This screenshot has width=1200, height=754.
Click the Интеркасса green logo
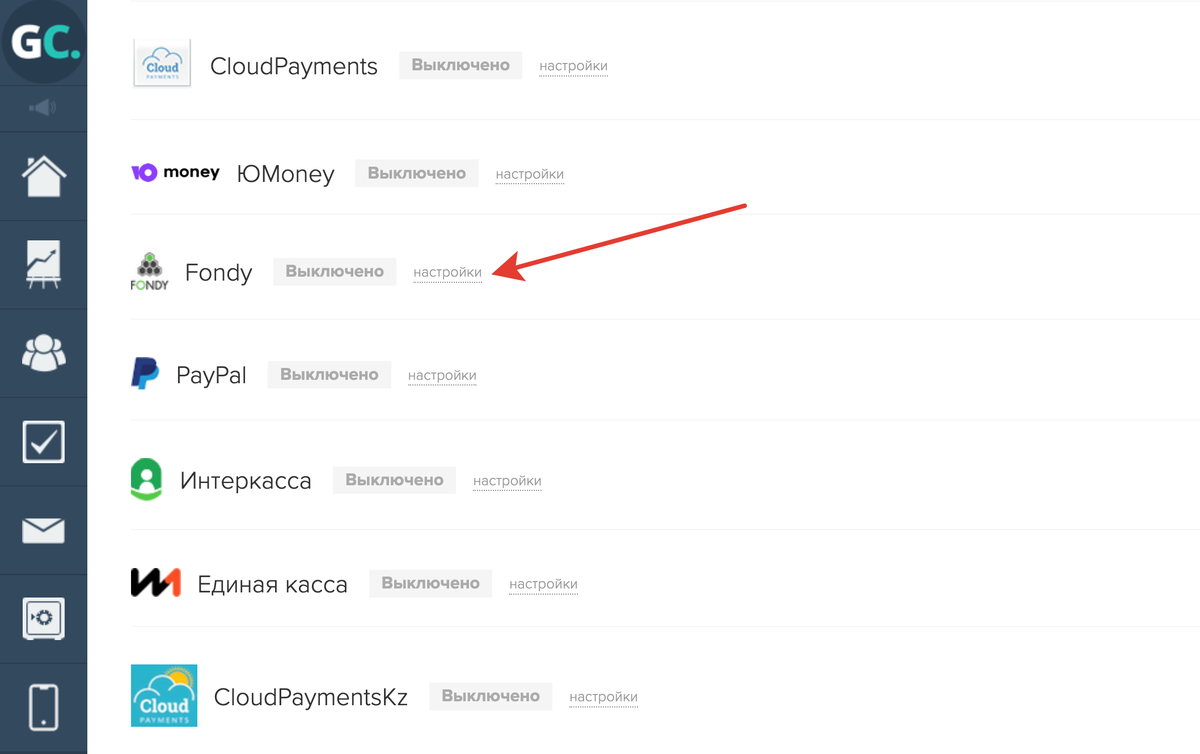click(146, 479)
